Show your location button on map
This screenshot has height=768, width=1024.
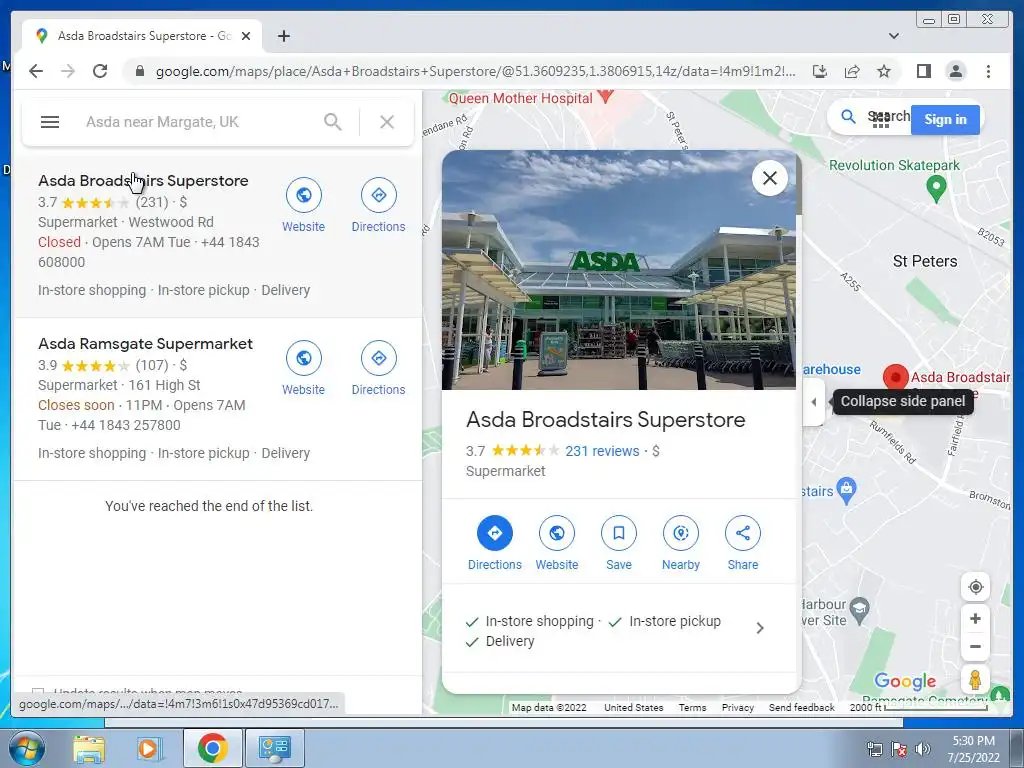tap(976, 587)
